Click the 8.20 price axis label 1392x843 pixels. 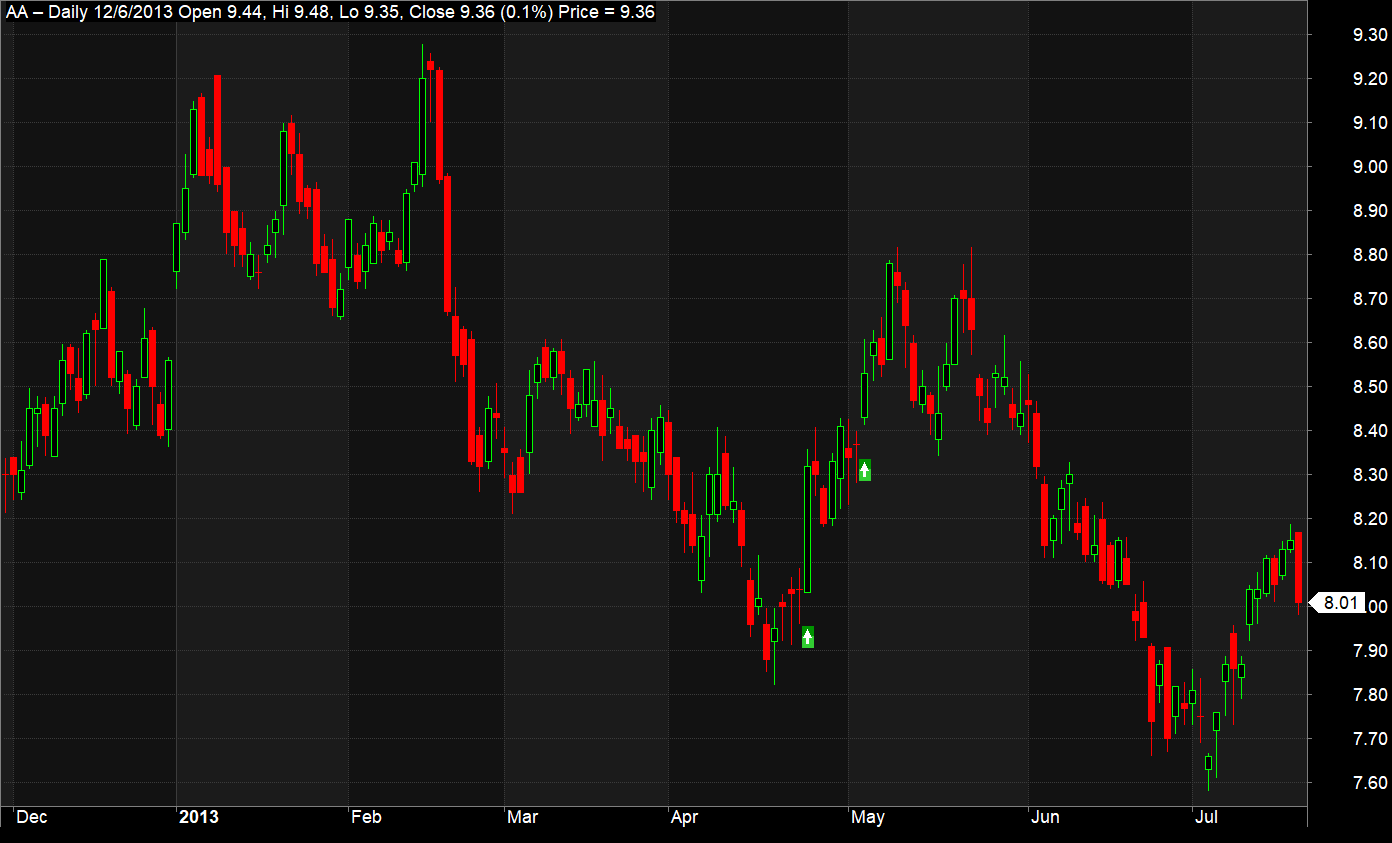1371,519
